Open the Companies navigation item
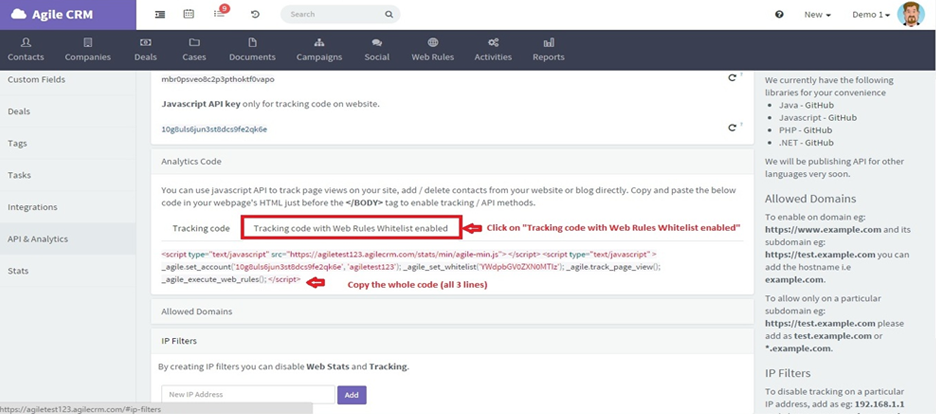The image size is (936, 415). tap(88, 50)
